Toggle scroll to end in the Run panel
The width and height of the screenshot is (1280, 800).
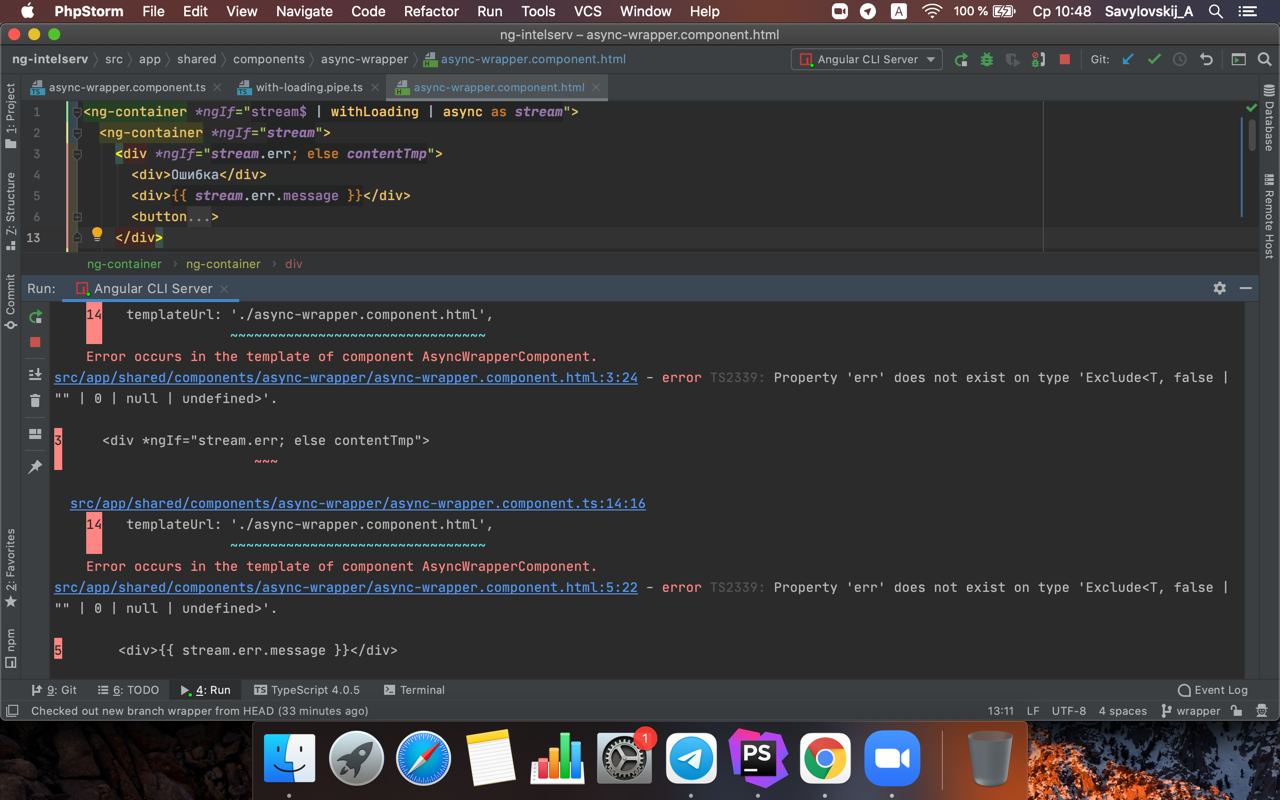pyautogui.click(x=35, y=374)
